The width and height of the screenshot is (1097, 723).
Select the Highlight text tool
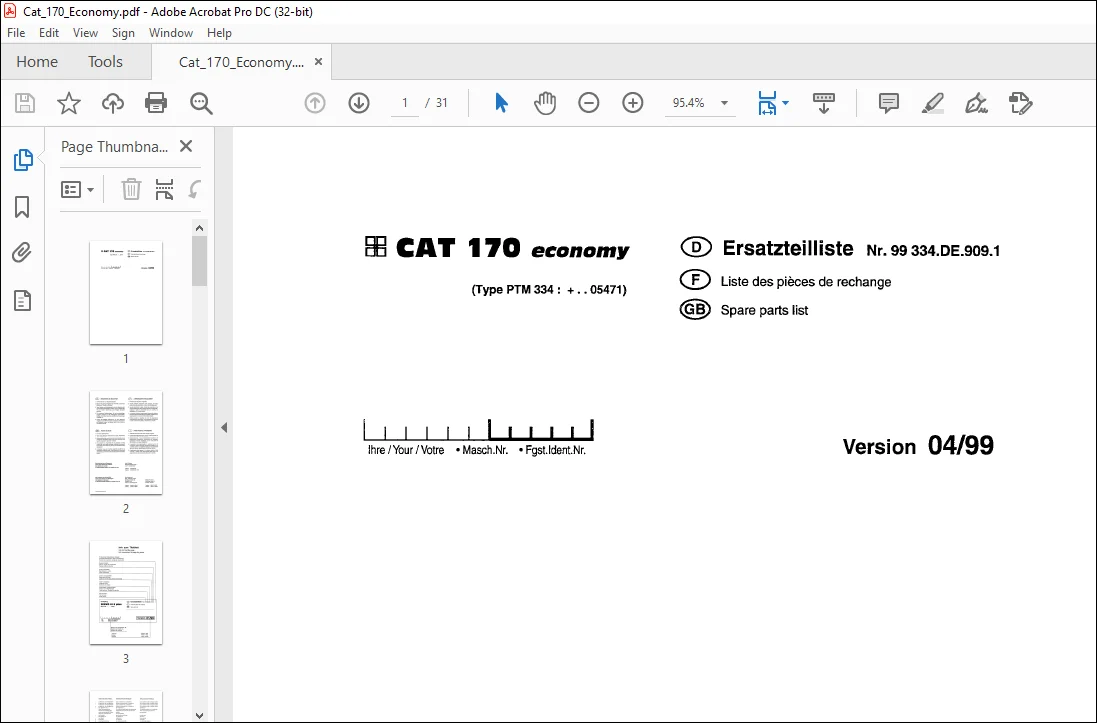pos(933,103)
